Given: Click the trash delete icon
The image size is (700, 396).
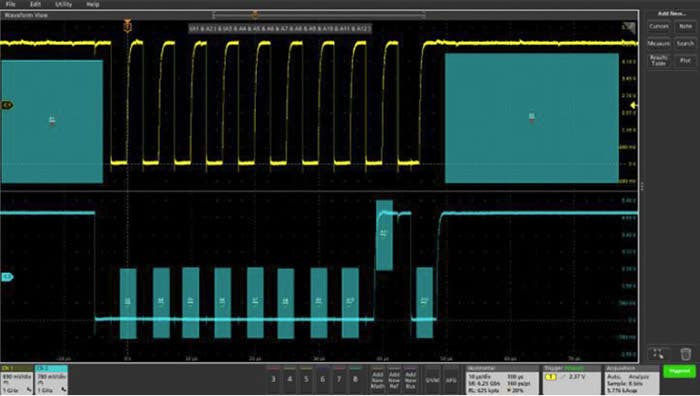Looking at the screenshot, I should pos(686,354).
